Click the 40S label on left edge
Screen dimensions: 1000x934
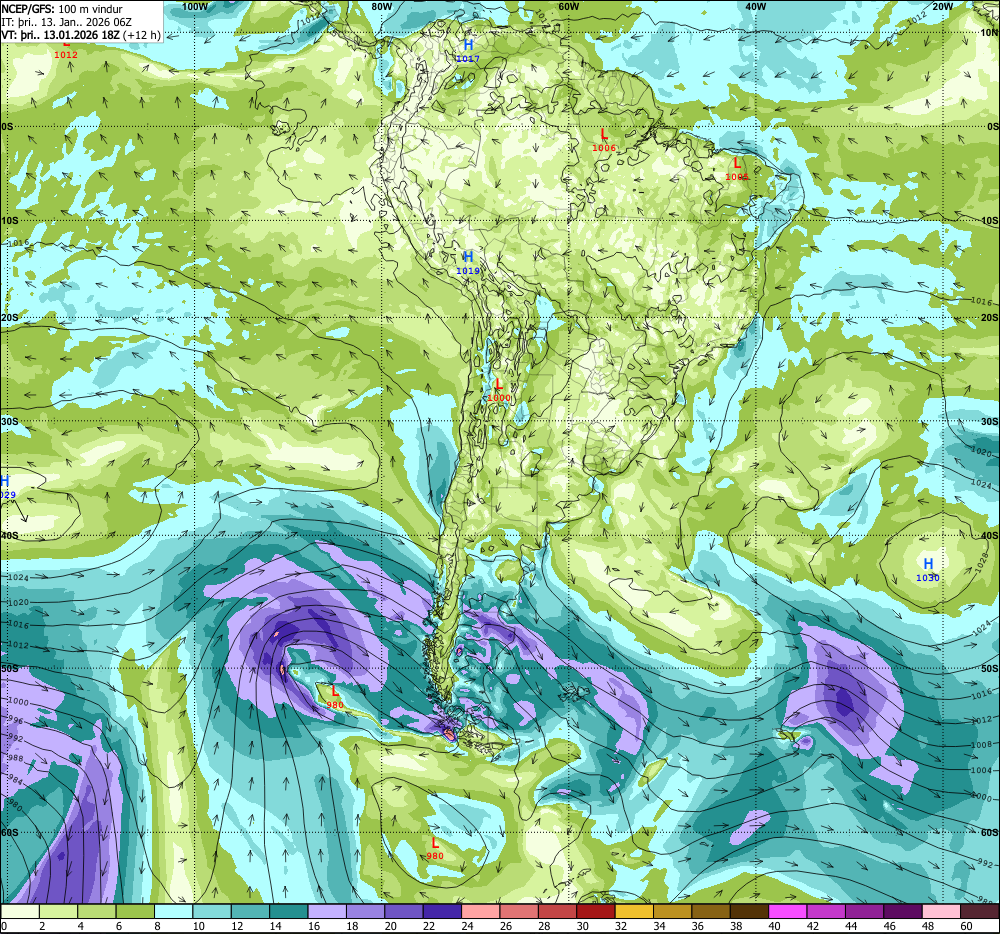pyautogui.click(x=10, y=536)
